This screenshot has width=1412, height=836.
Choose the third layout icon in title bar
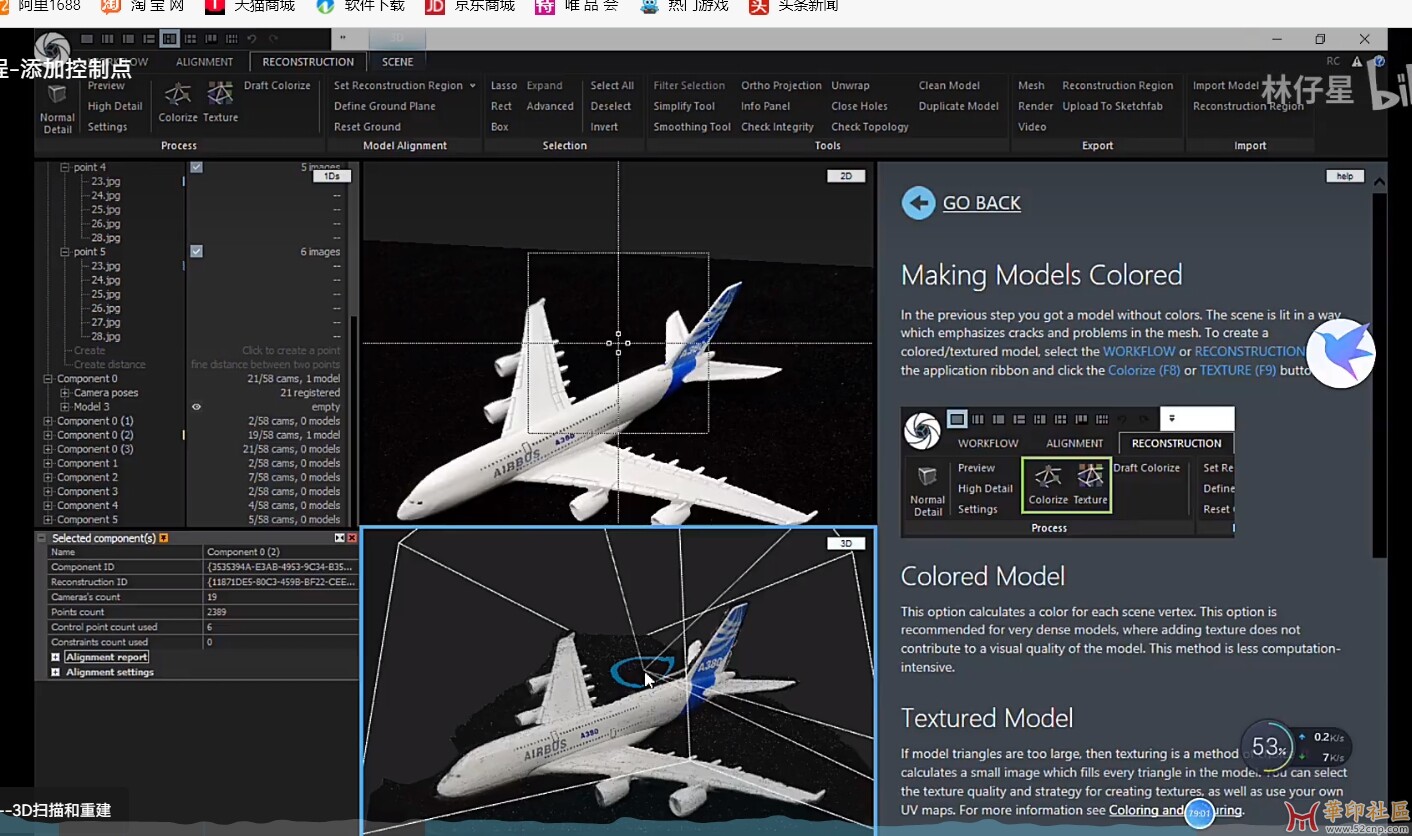coord(128,39)
